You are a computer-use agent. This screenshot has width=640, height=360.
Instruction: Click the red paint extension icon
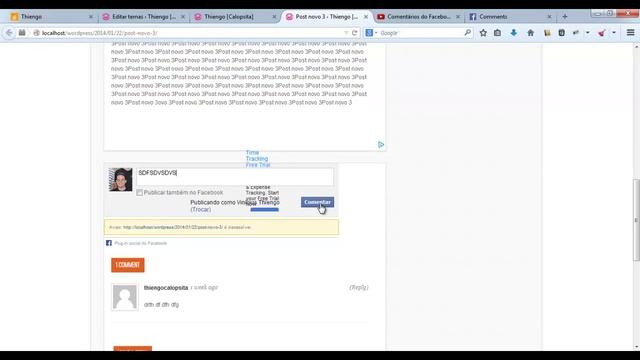[x=601, y=33]
